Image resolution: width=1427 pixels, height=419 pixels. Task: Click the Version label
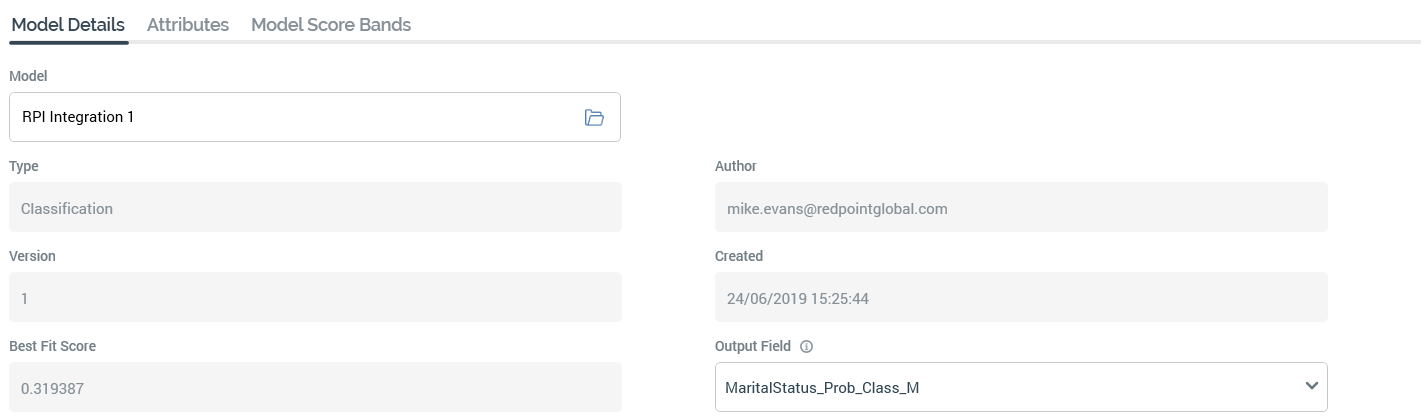click(x=32, y=256)
